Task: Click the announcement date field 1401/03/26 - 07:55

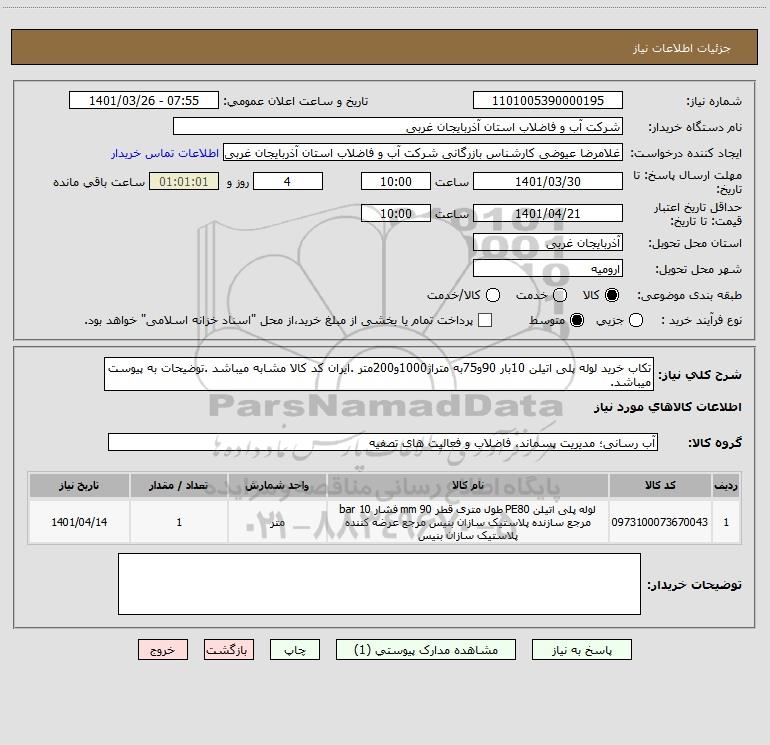Action: click(x=144, y=101)
